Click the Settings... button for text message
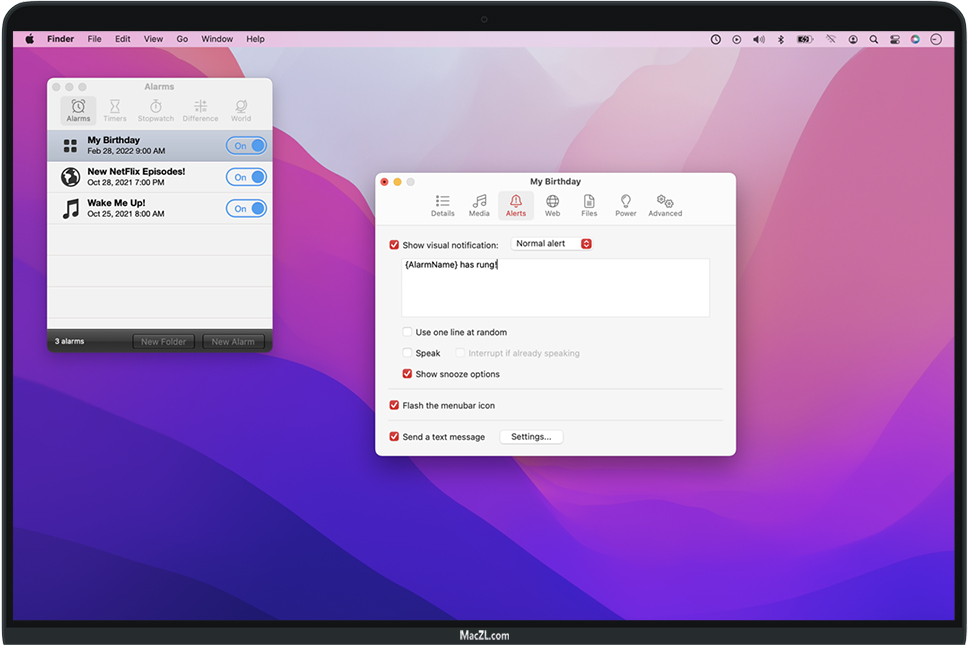The width and height of the screenshot is (968, 645). 531,437
